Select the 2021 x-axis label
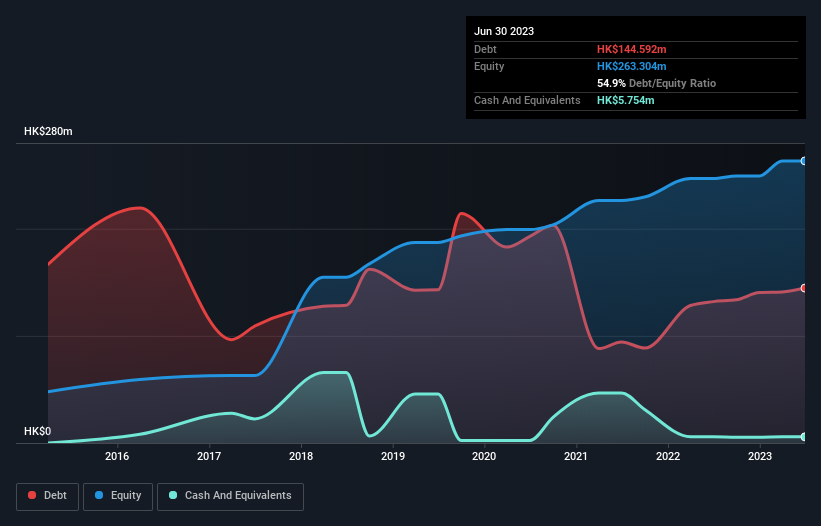The image size is (821, 526). (x=576, y=456)
